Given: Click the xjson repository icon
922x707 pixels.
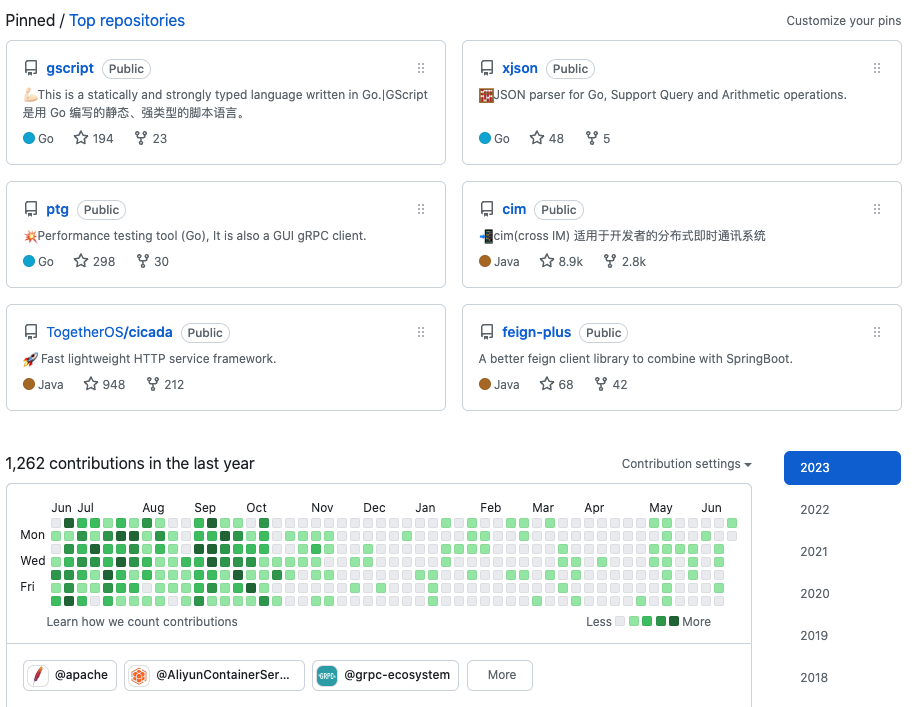Looking at the screenshot, I should 487,68.
